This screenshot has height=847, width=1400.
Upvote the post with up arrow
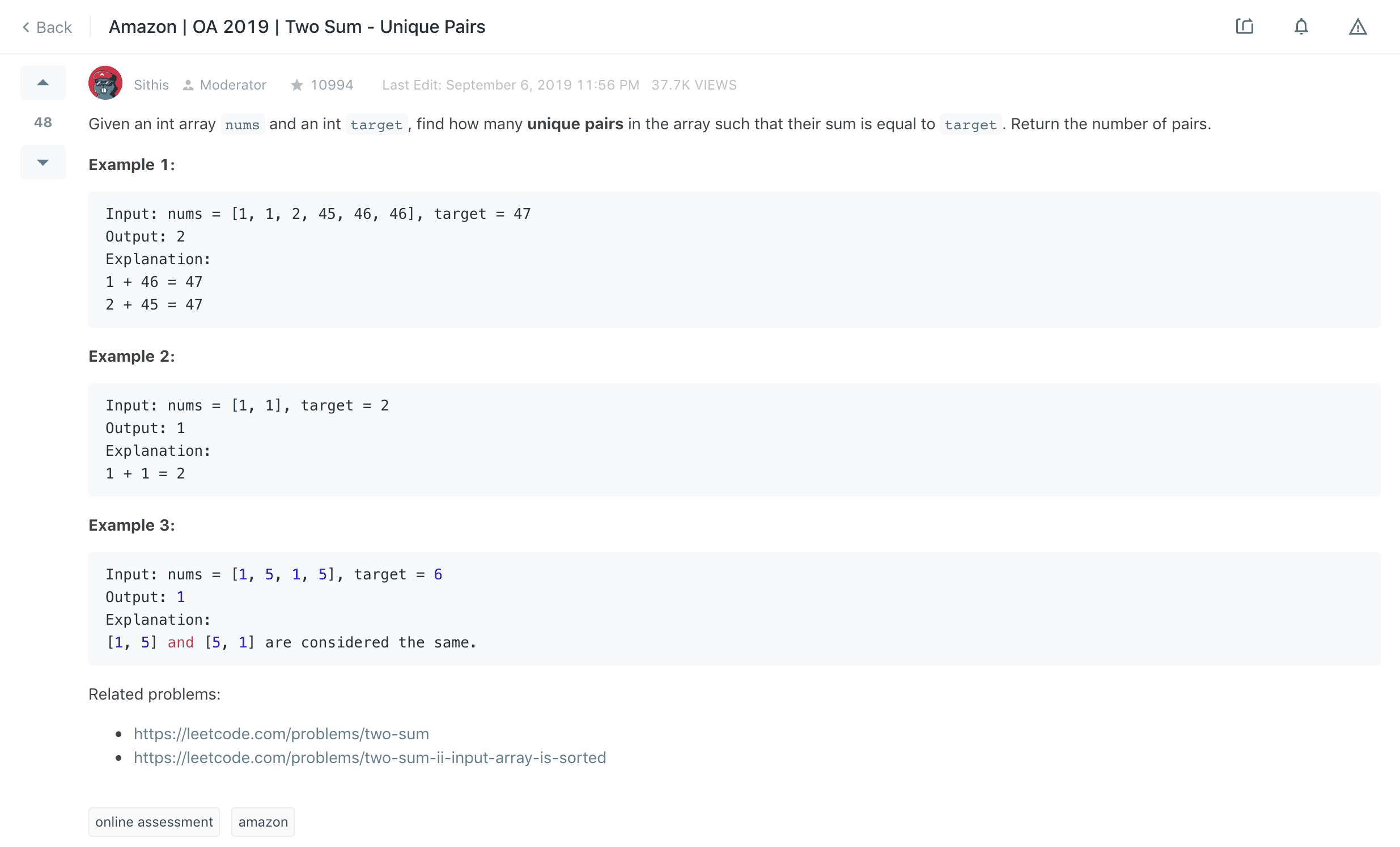point(43,83)
